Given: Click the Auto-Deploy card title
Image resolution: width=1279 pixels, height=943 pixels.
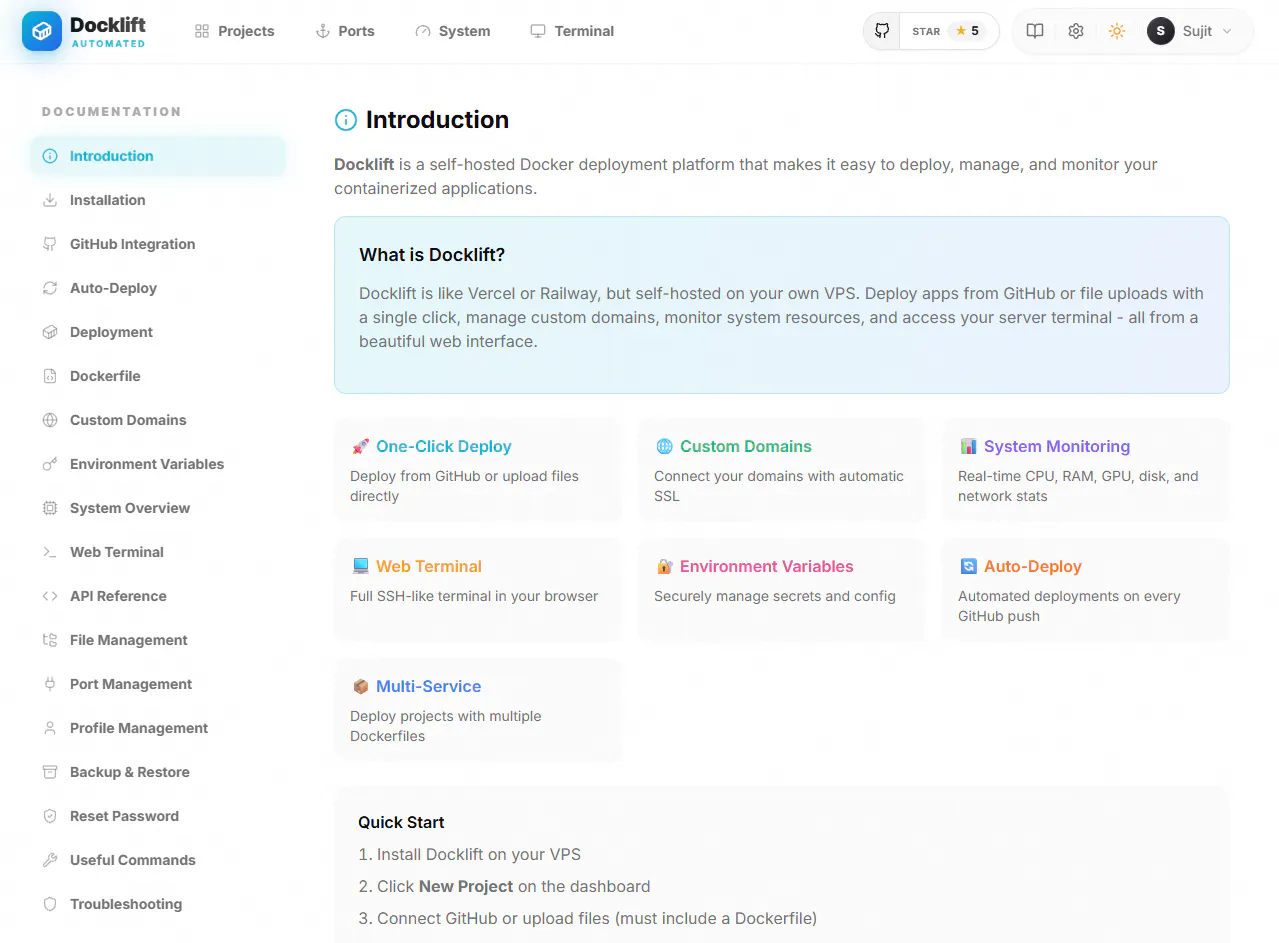Looking at the screenshot, I should click(x=1033, y=566).
